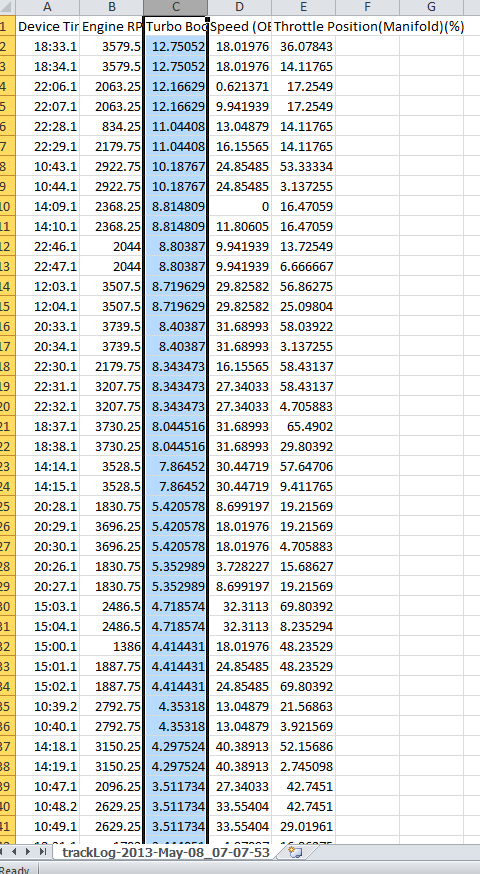Image resolution: width=480 pixels, height=874 pixels.
Task: Click the 3.511734 cell in row 40
Action: click(176, 807)
